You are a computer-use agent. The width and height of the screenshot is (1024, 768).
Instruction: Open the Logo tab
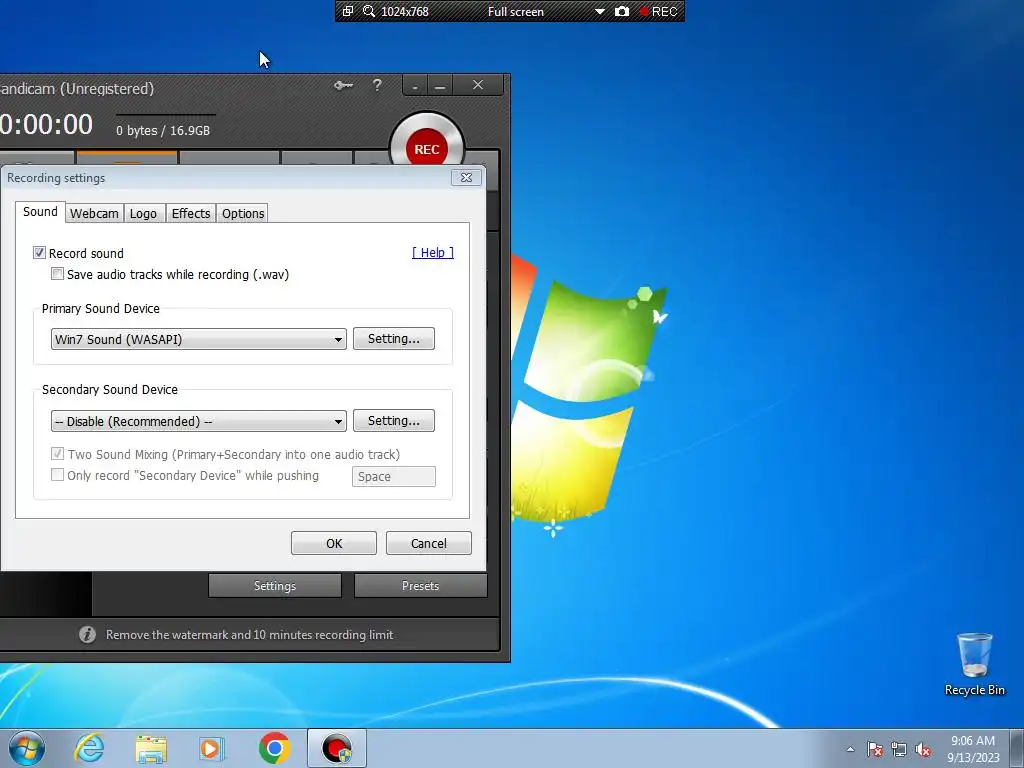pos(143,214)
